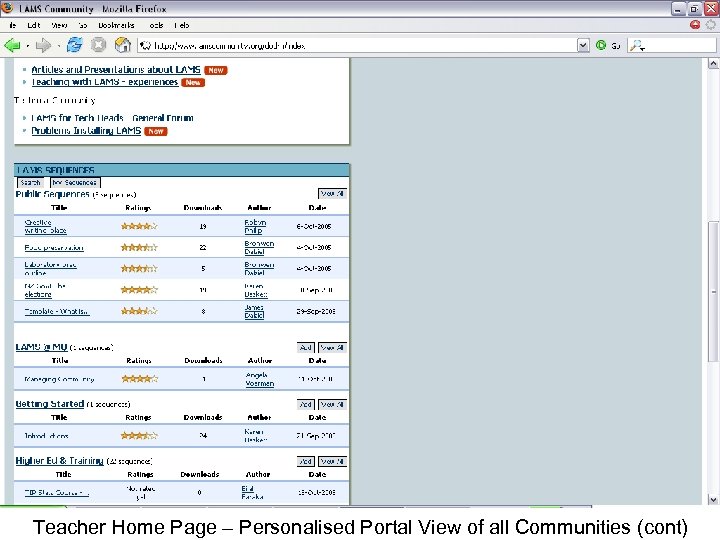Open 'LAMS for Tech Heads - General Forum' link

(x=112, y=118)
